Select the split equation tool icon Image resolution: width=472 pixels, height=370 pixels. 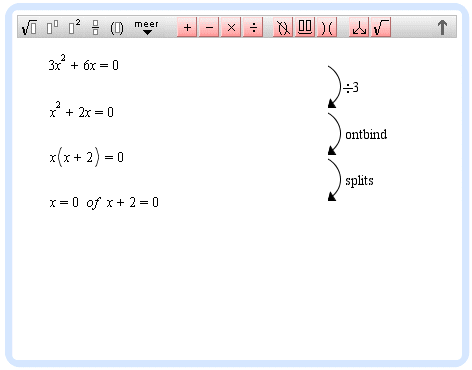[x=359, y=27]
